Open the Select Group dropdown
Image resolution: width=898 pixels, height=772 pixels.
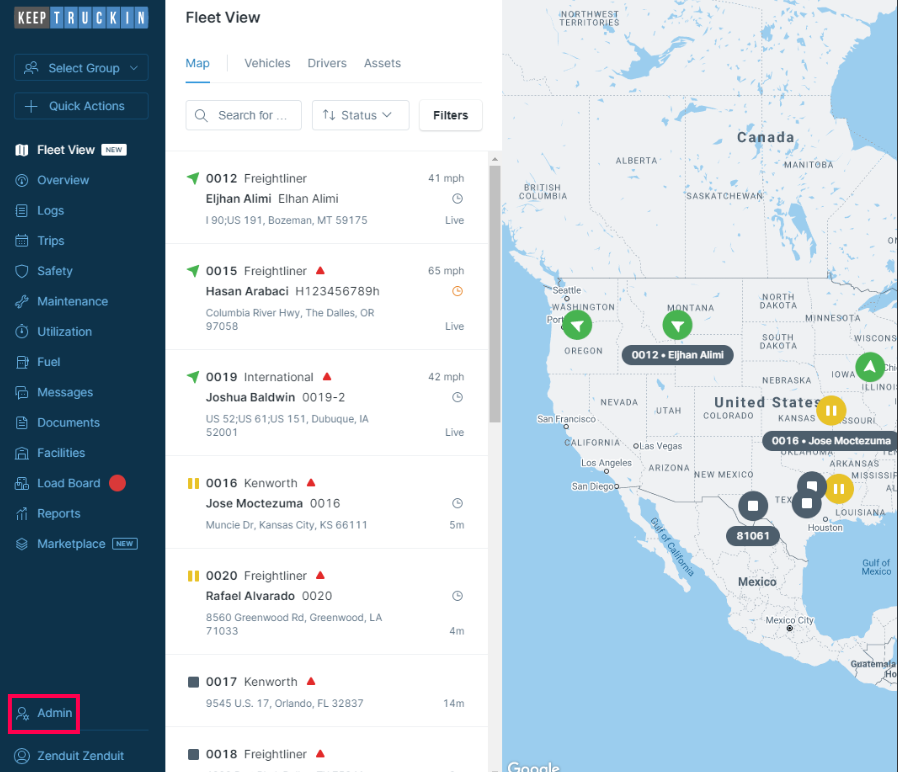[81, 68]
